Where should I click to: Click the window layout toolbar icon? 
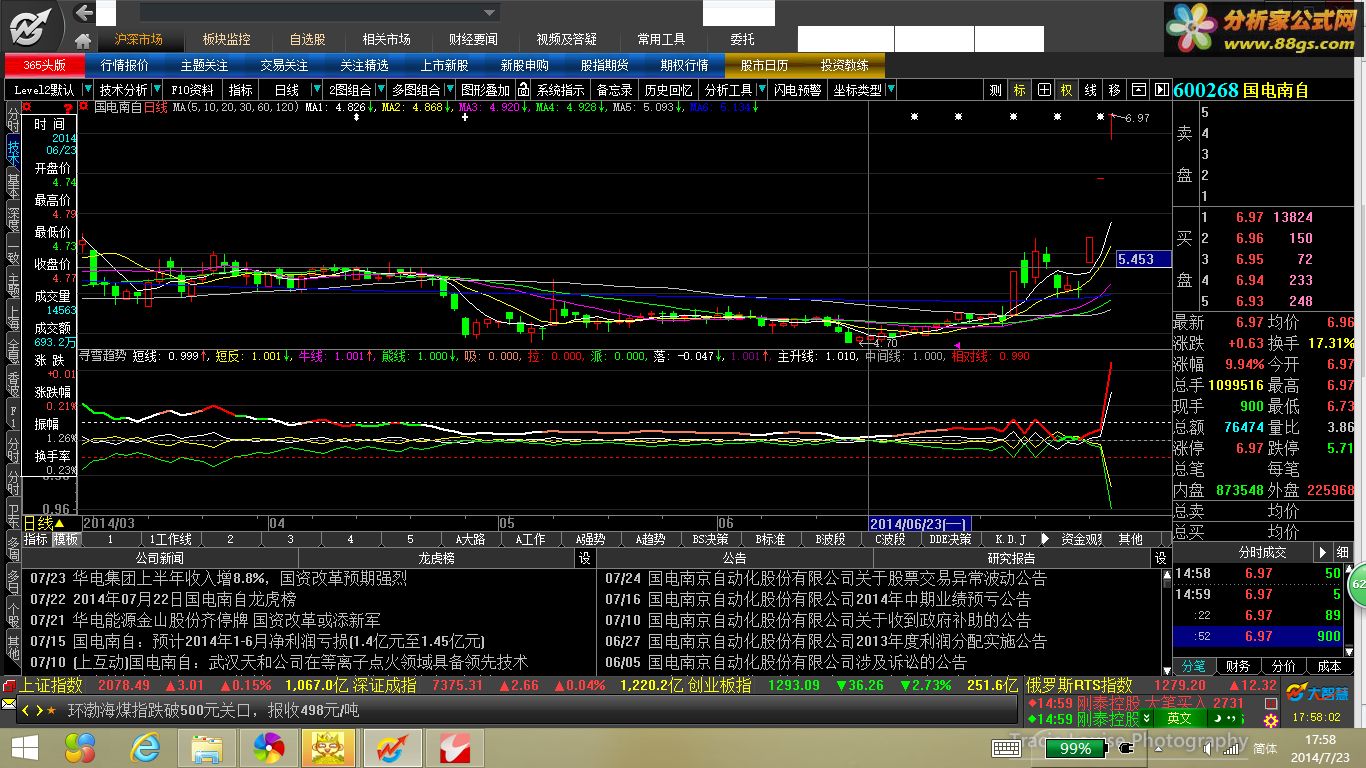1138,90
